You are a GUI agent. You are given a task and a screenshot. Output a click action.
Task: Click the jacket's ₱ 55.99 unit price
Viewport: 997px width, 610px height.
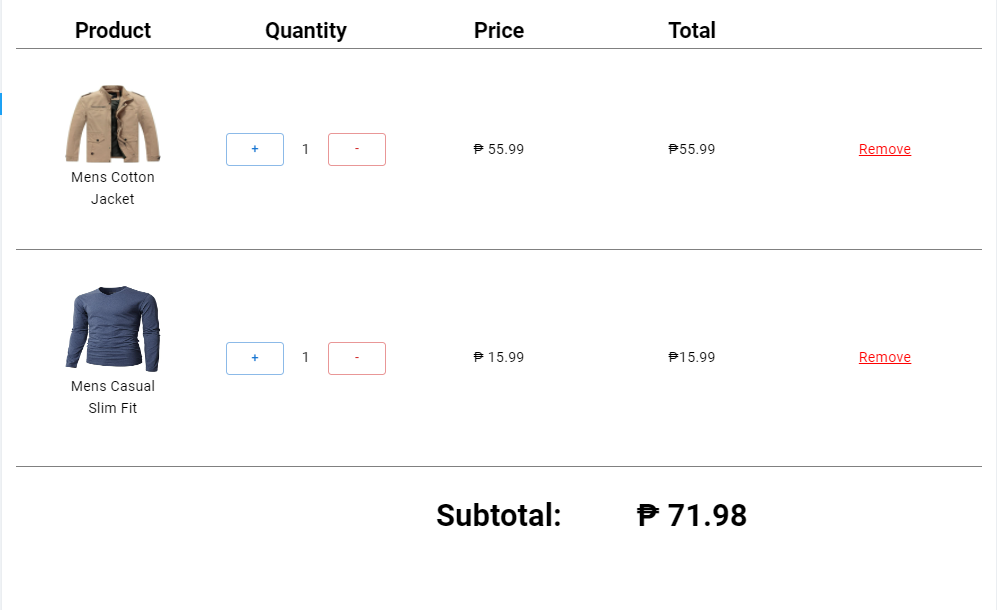coord(499,149)
